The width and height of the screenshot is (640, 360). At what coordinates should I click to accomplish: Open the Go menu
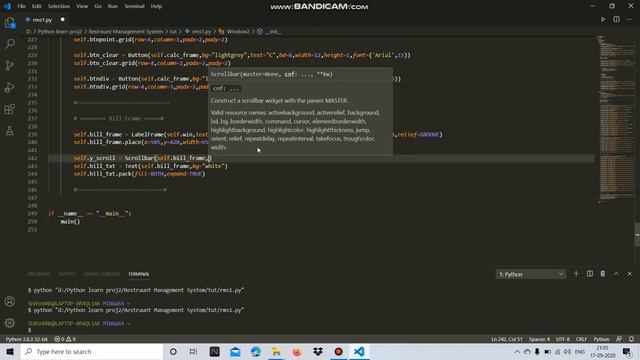(x=98, y=6)
